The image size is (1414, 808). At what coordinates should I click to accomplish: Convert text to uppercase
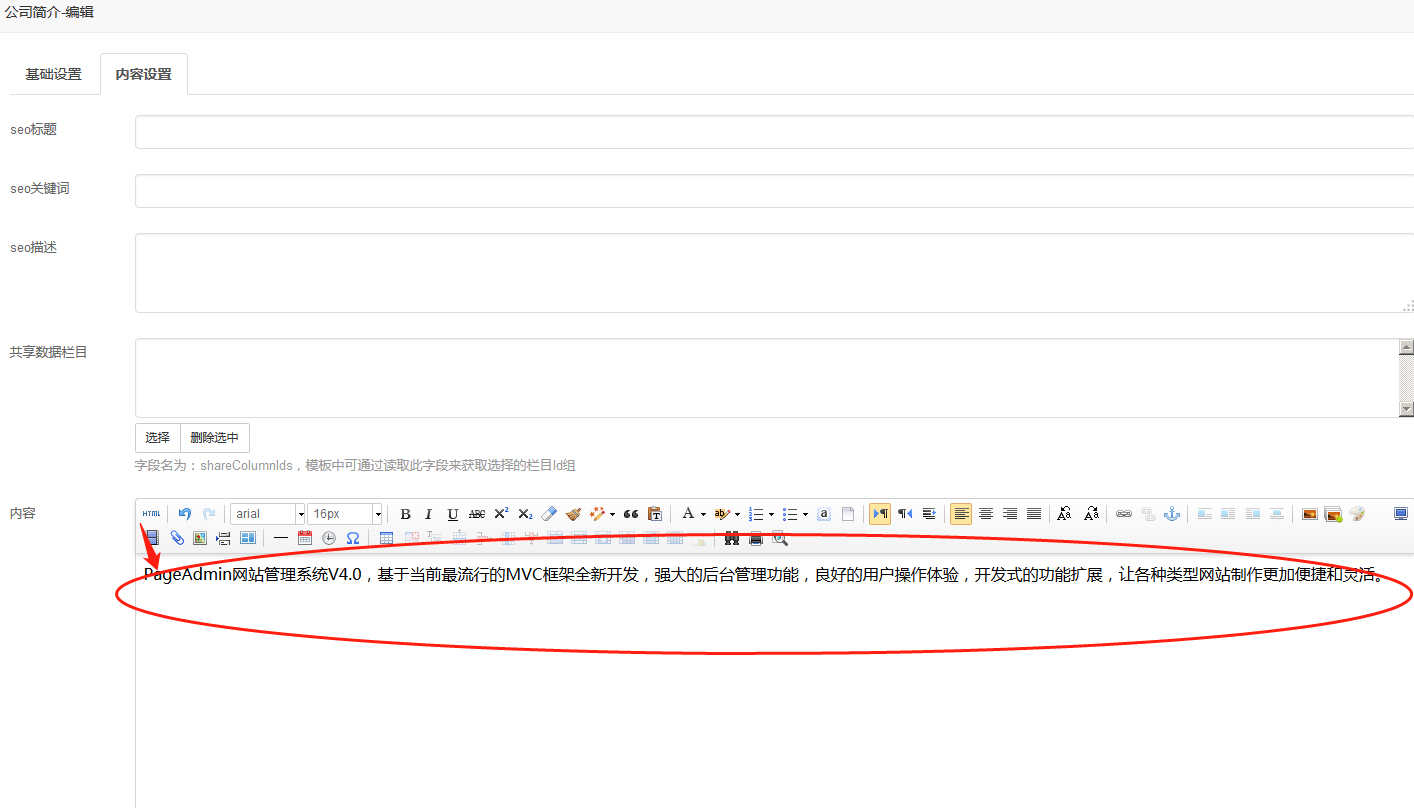pos(1064,514)
